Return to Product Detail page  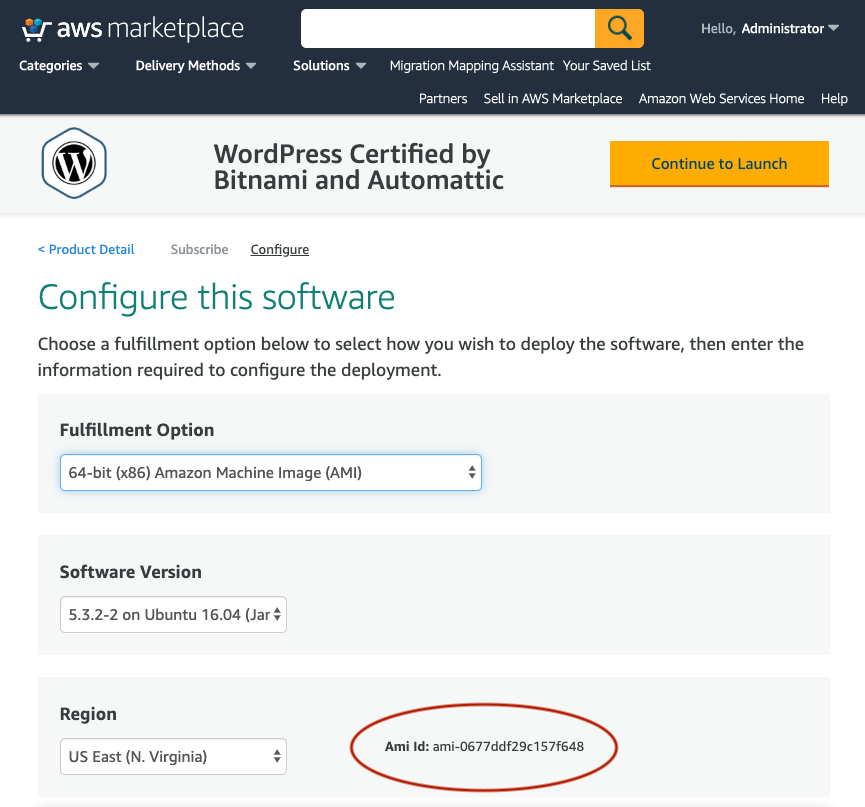click(86, 249)
